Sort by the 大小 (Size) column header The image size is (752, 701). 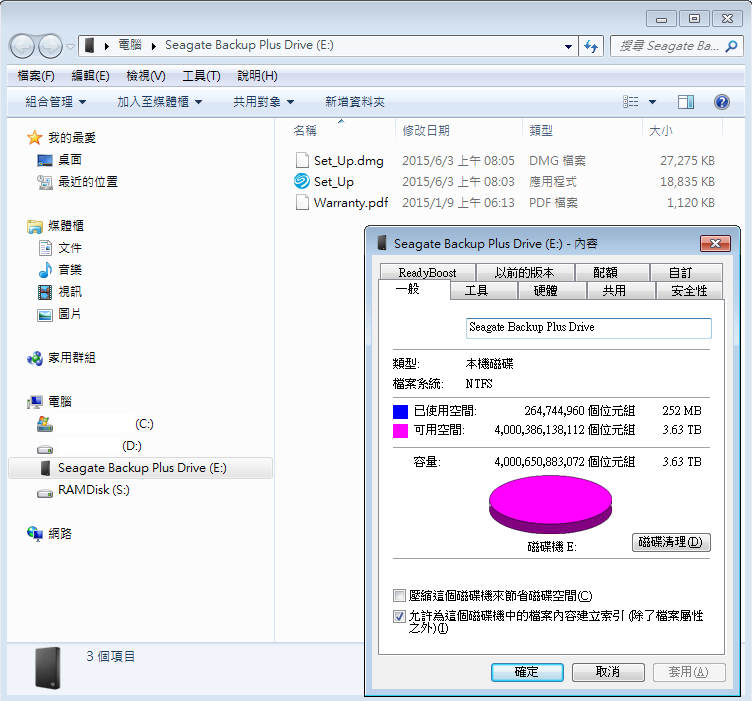click(x=682, y=130)
